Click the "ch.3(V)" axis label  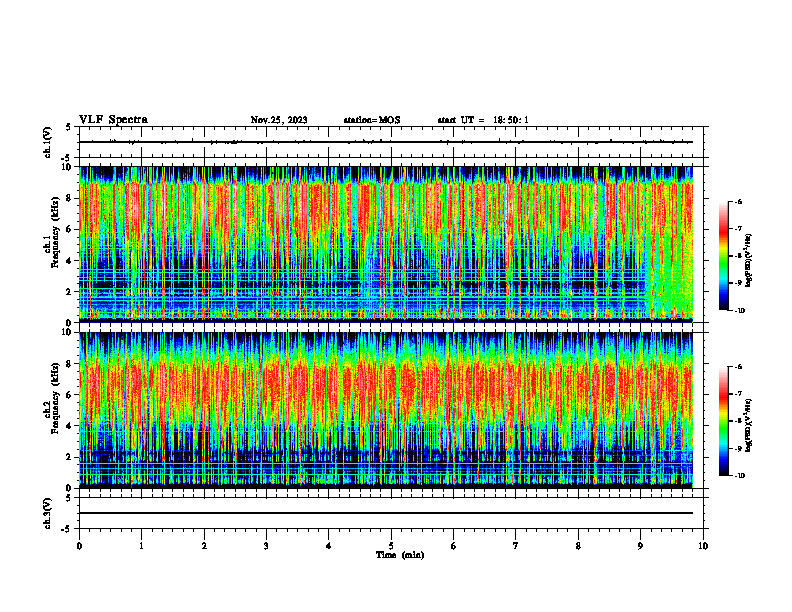click(x=48, y=514)
